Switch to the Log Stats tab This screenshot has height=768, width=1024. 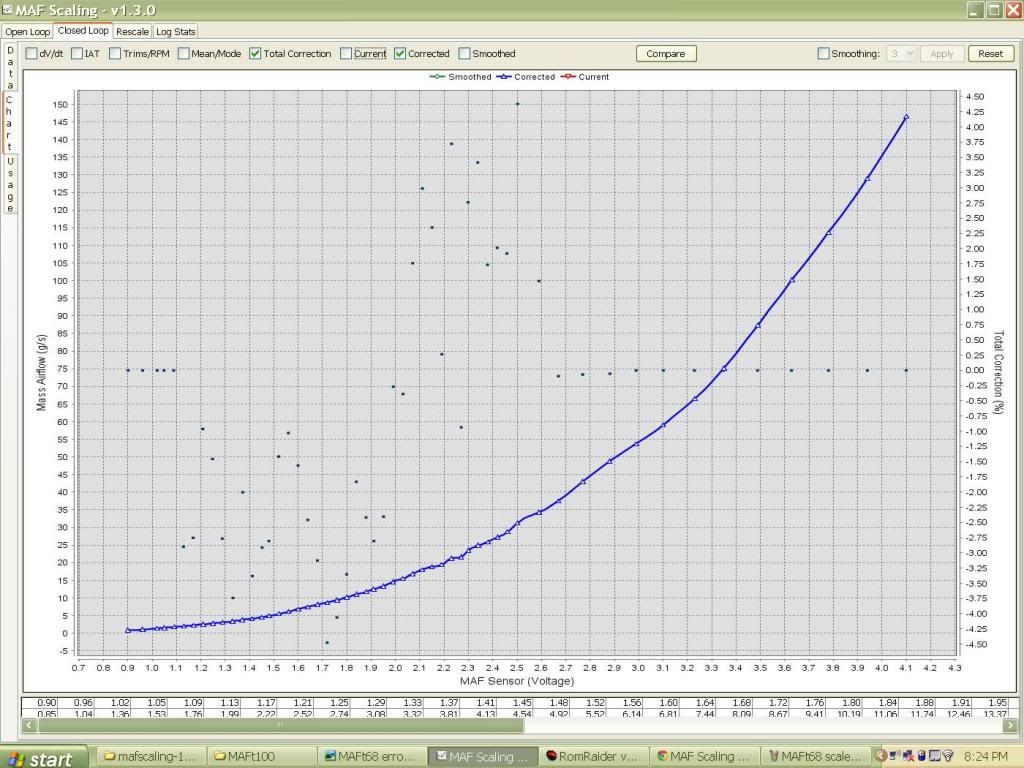point(176,31)
